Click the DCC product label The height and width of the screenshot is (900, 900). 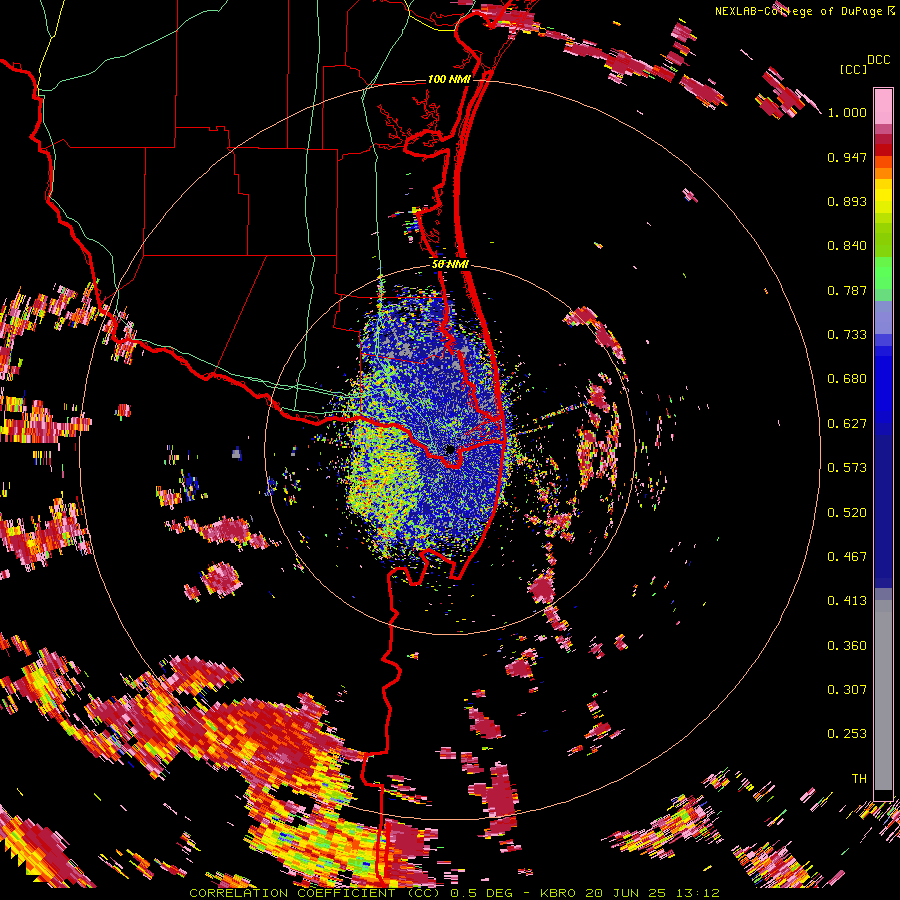pyautogui.click(x=878, y=60)
